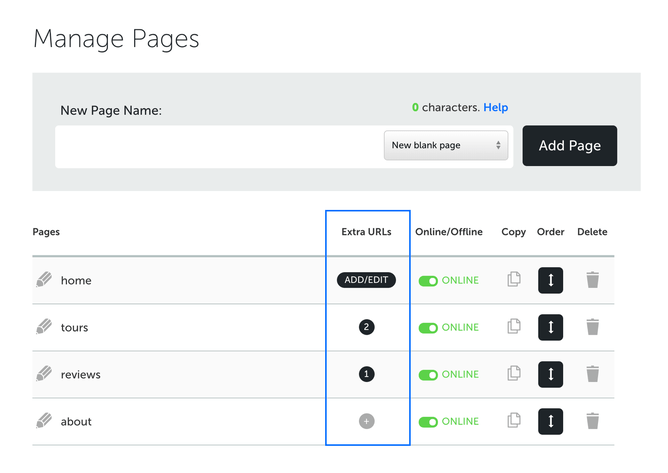668x473 pixels.
Task: Click the pencil edit icon beside home
Action: point(43,281)
